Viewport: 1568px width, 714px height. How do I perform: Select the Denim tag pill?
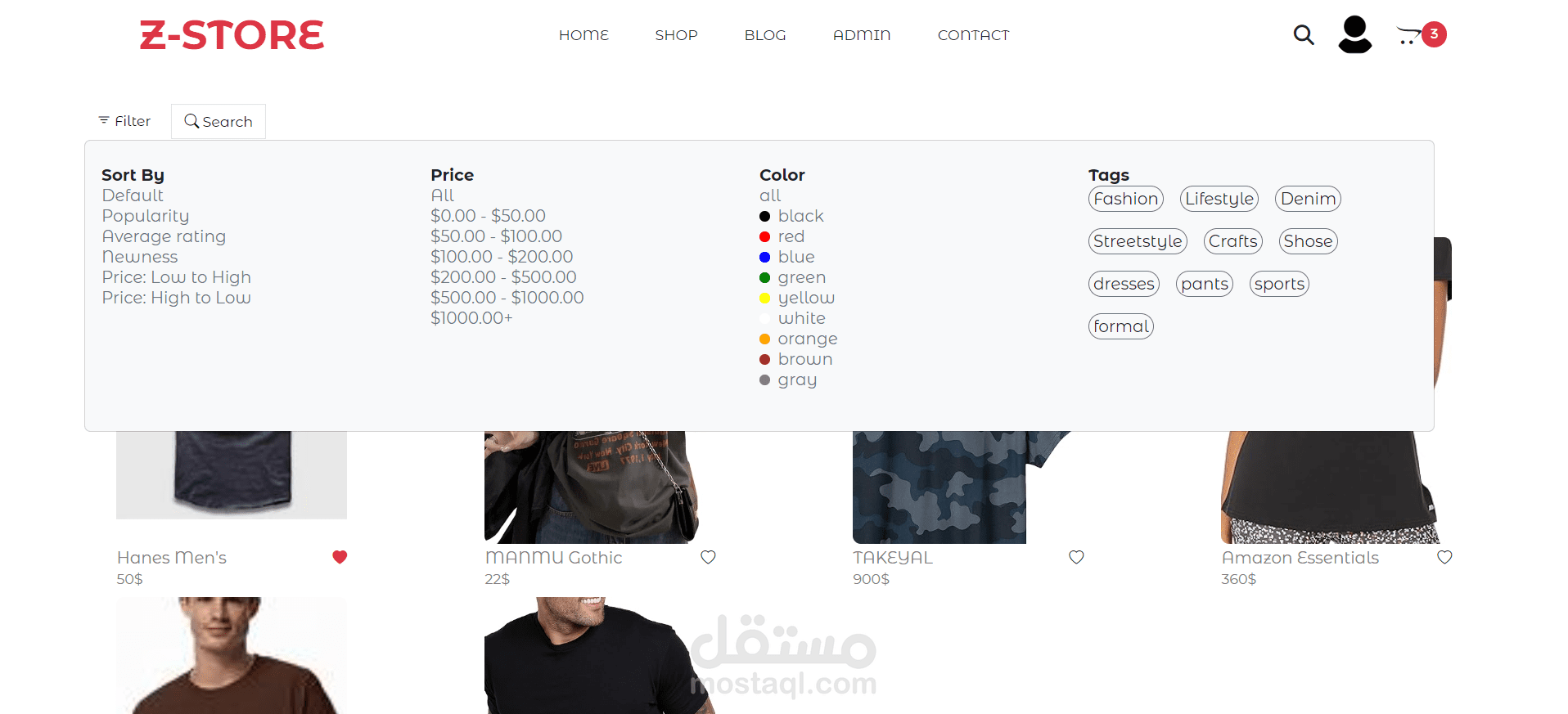tap(1308, 199)
